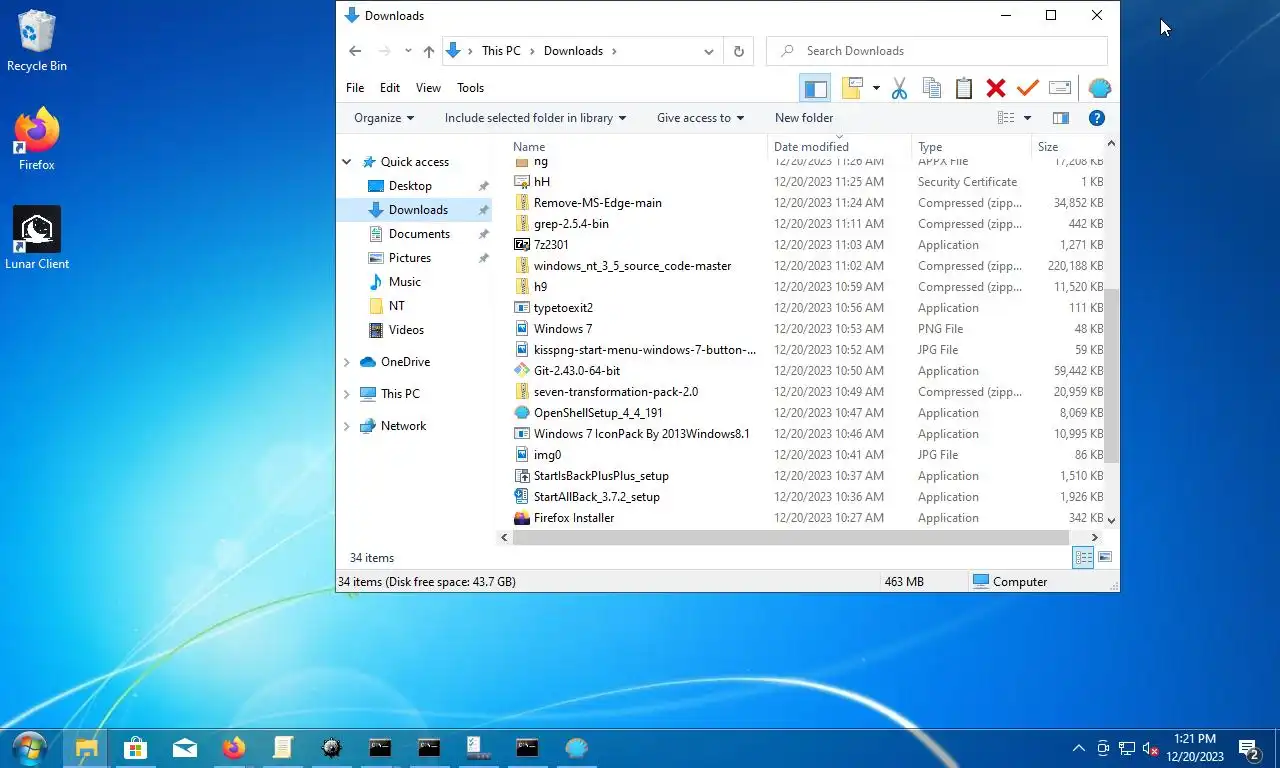Open the Organize dropdown
The image size is (1280, 768).
pos(384,118)
